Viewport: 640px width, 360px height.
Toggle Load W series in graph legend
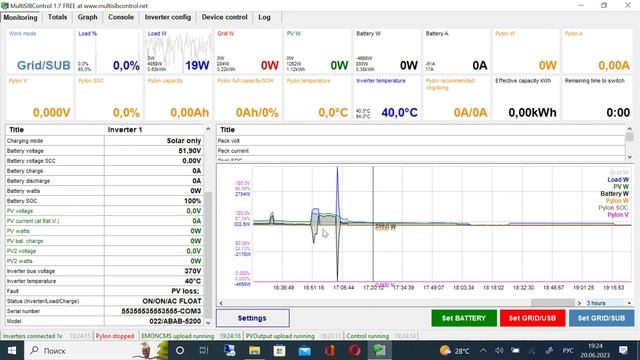pos(618,180)
